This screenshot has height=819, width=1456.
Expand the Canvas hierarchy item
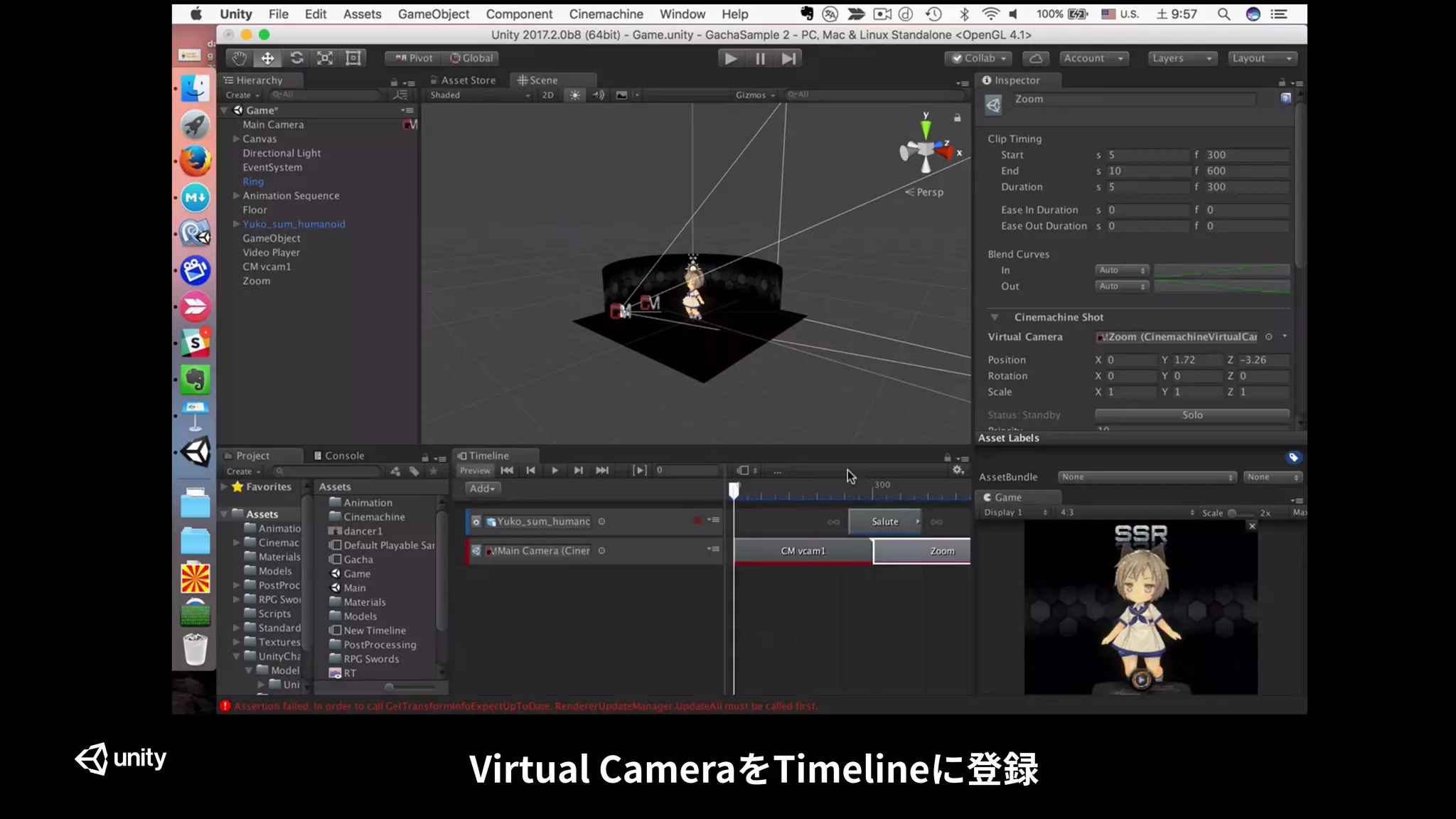point(236,139)
